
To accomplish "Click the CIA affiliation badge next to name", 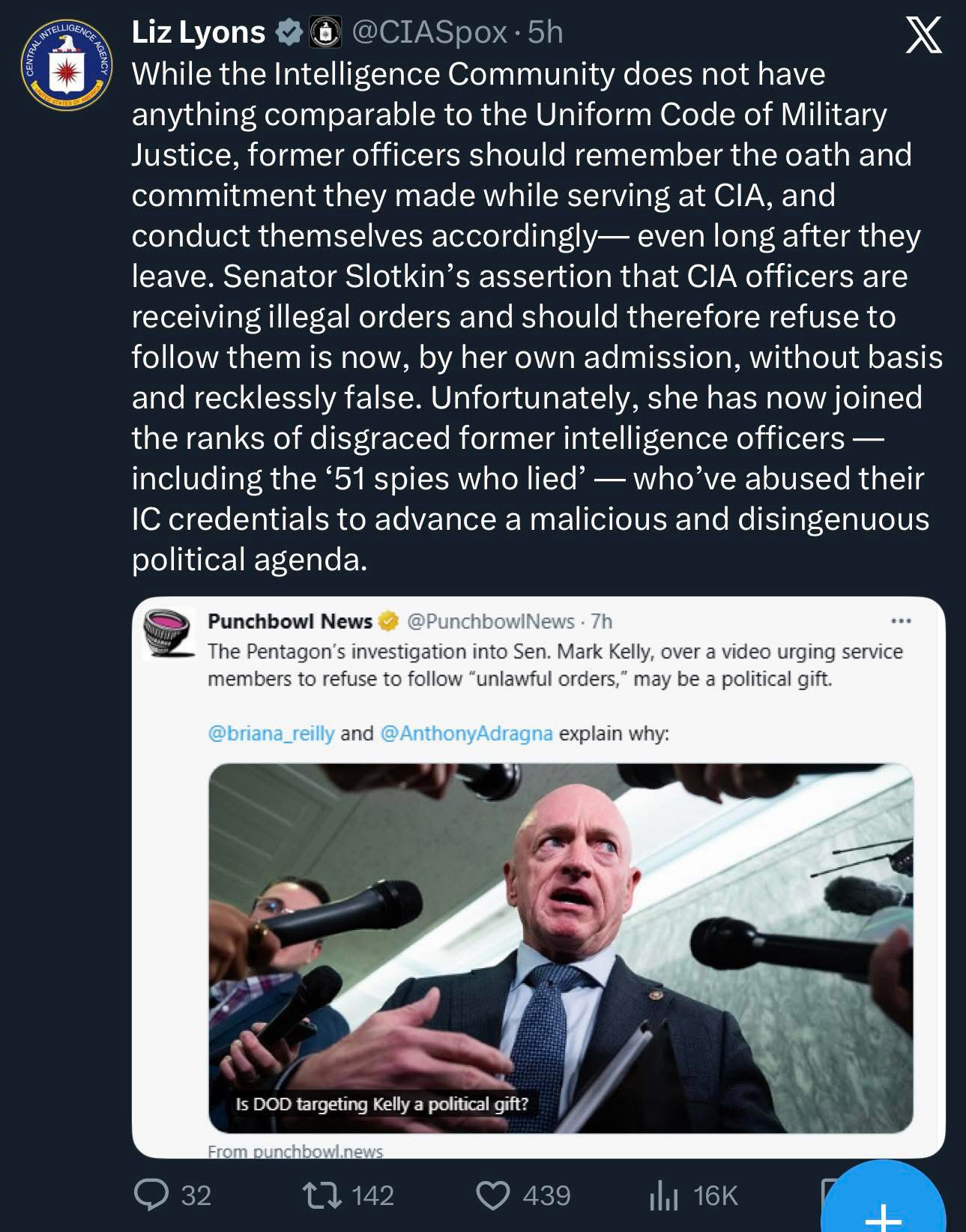I will click(x=323, y=33).
